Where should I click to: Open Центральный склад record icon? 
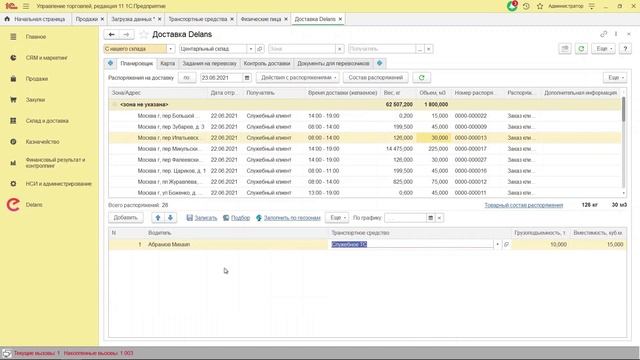260,49
